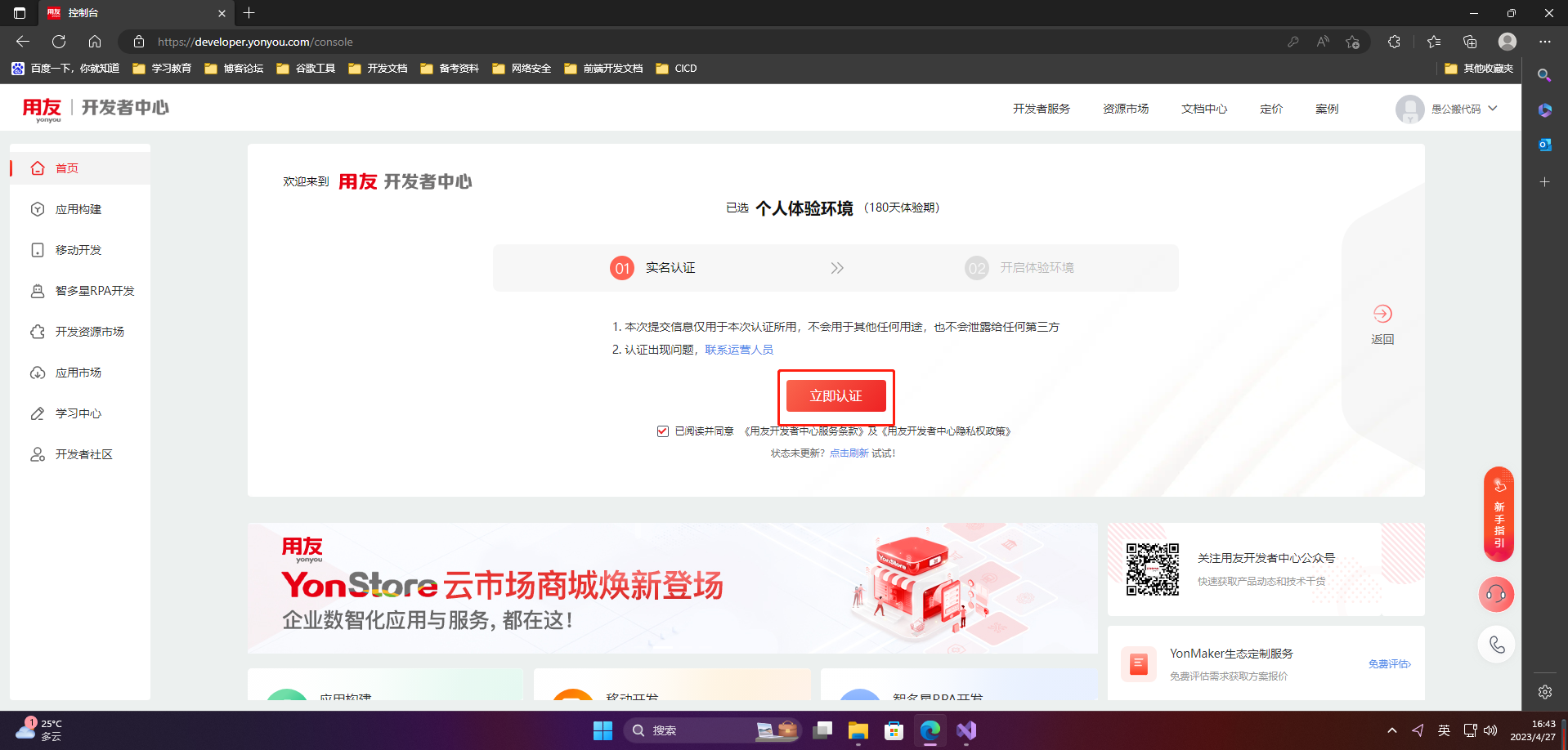
Task: Click the add to favorites star icon
Action: (1352, 42)
